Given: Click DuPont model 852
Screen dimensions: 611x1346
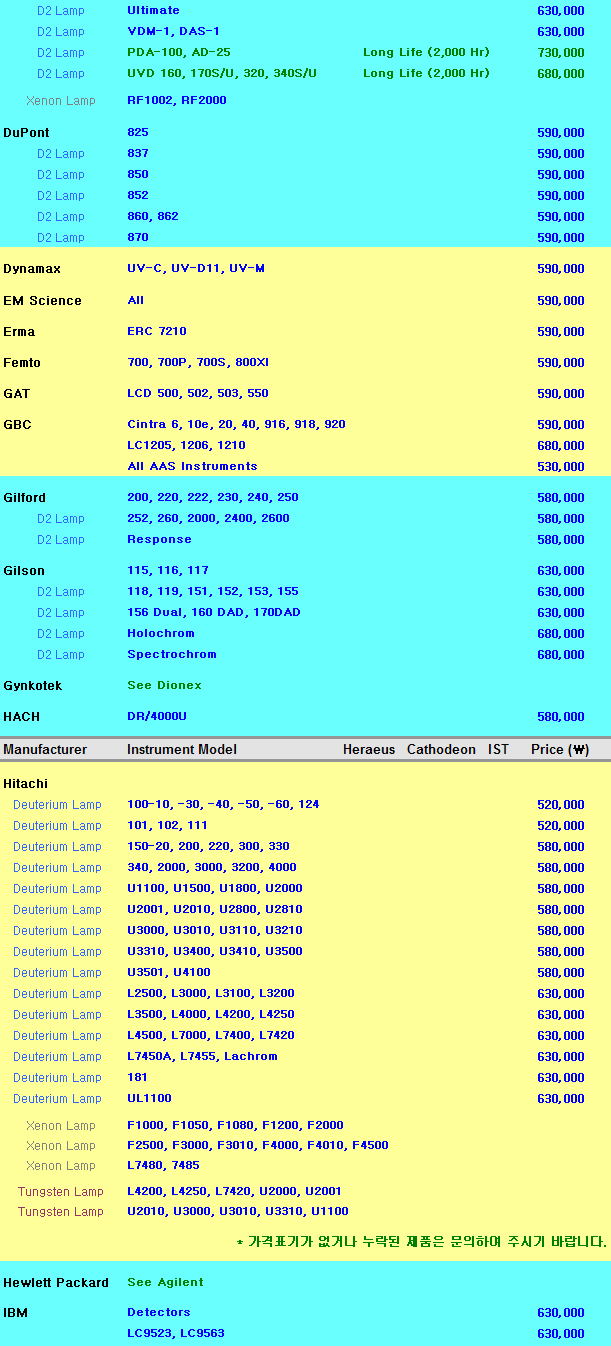Looking at the screenshot, I should click(138, 195).
